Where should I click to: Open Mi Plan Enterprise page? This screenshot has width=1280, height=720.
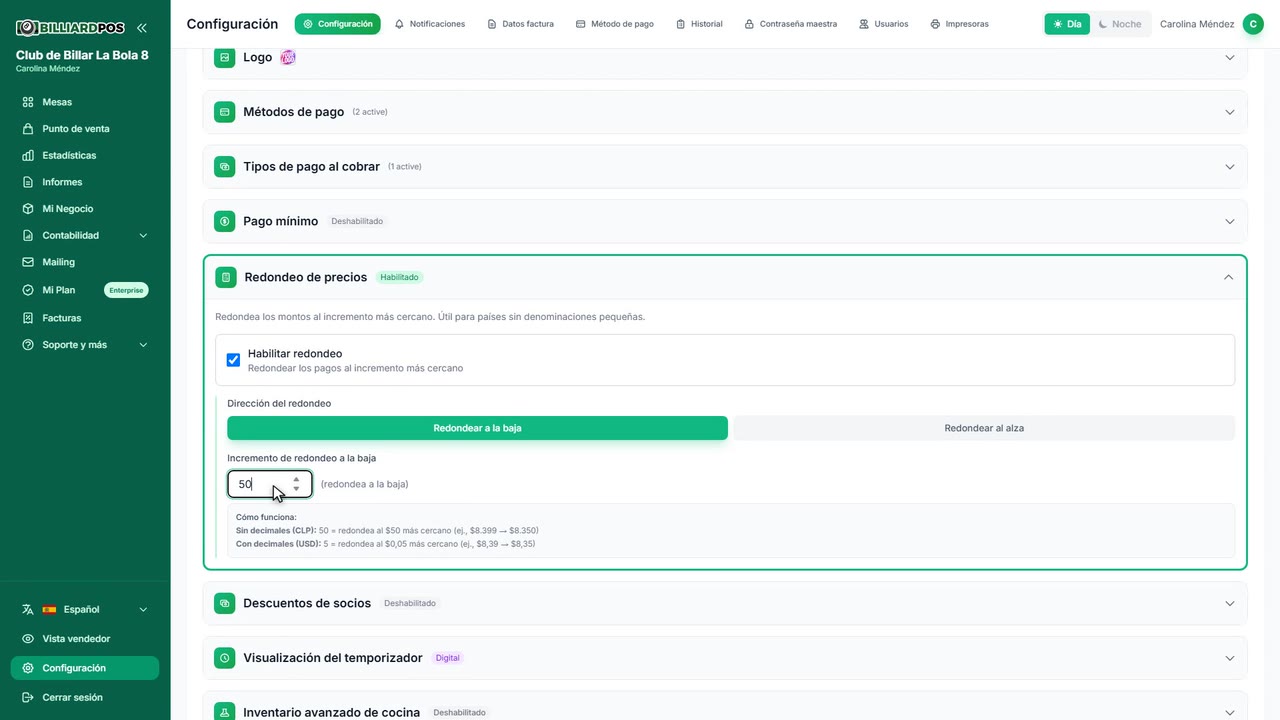point(85,290)
